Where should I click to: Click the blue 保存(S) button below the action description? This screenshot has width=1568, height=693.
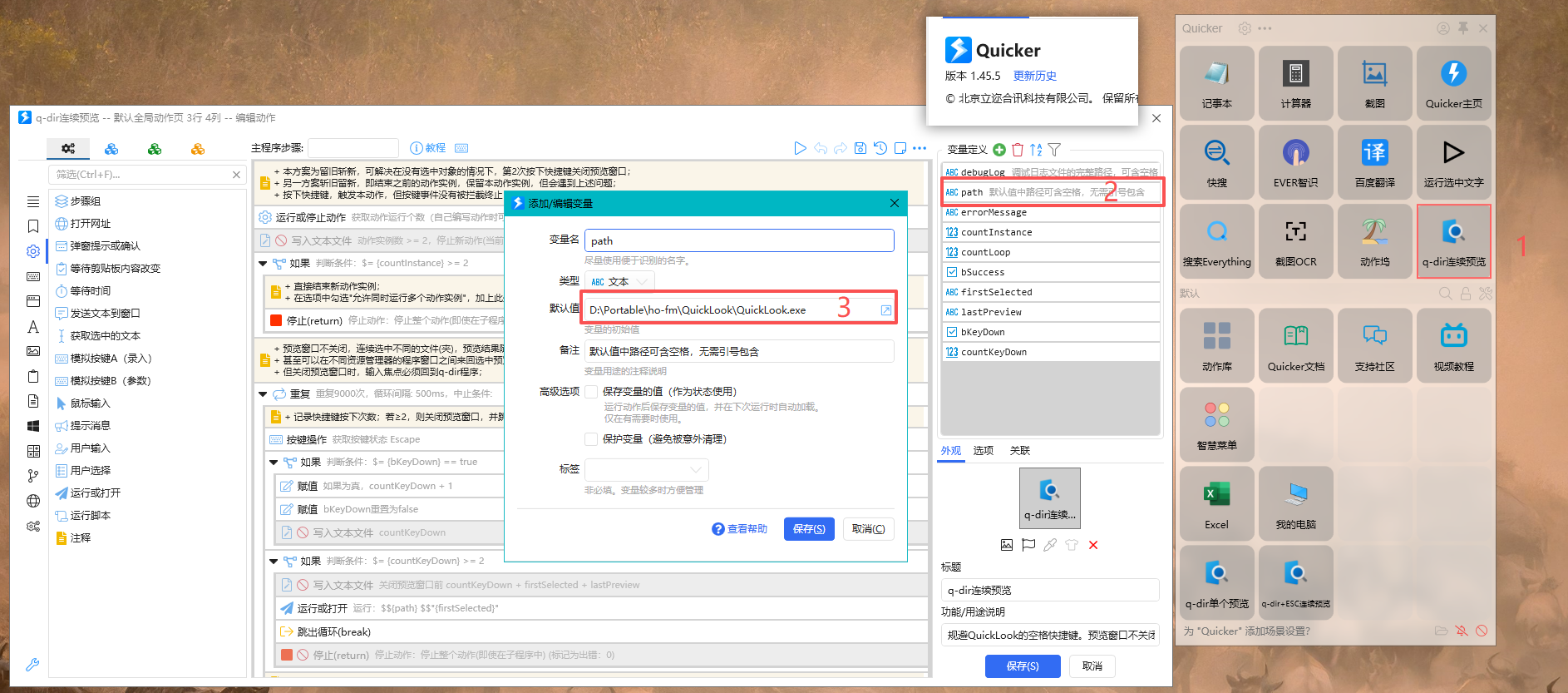coord(1023,666)
